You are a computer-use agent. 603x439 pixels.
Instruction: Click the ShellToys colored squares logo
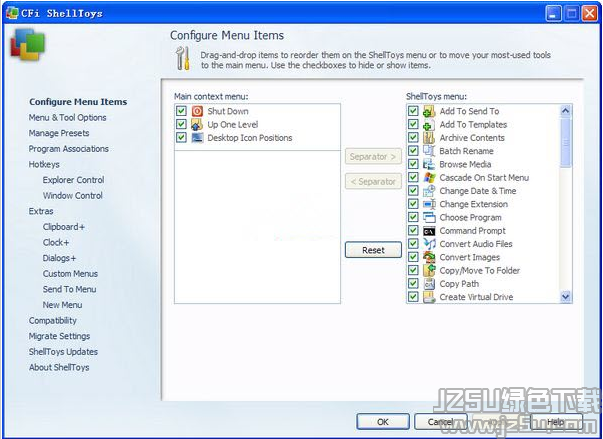[x=28, y=44]
